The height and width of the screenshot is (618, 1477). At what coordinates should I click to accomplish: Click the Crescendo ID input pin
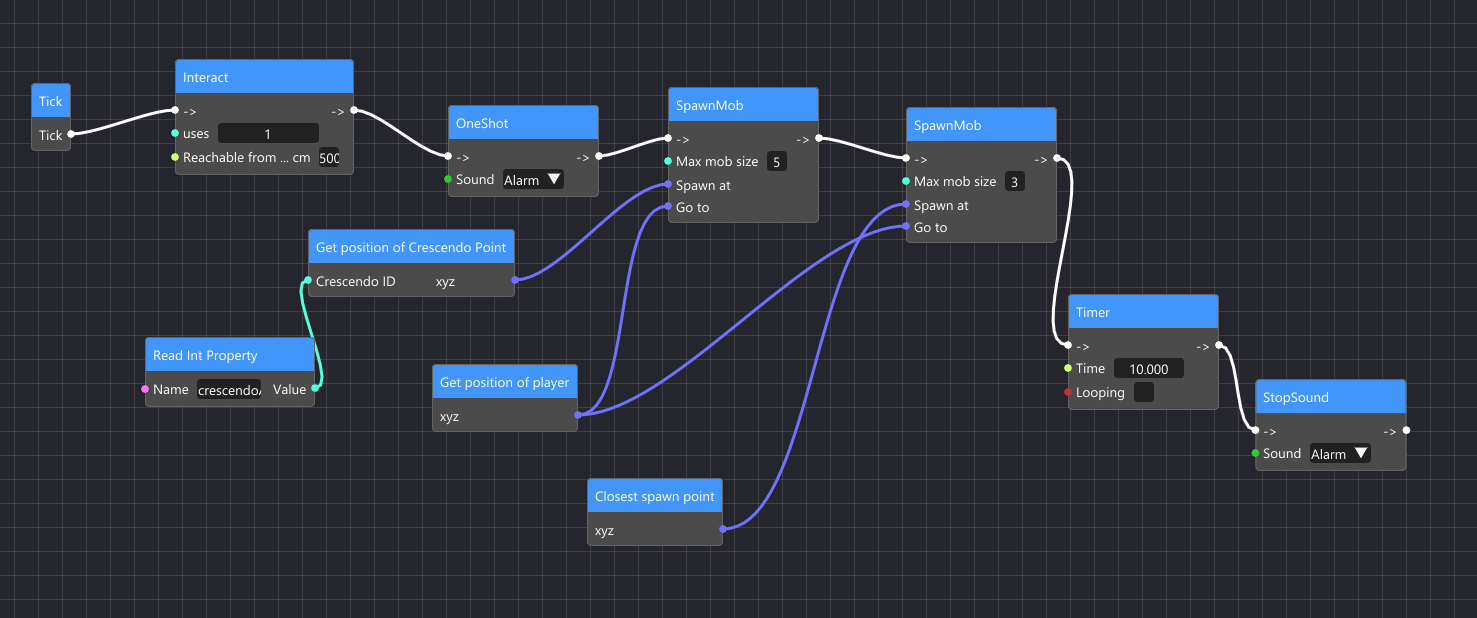click(308, 281)
